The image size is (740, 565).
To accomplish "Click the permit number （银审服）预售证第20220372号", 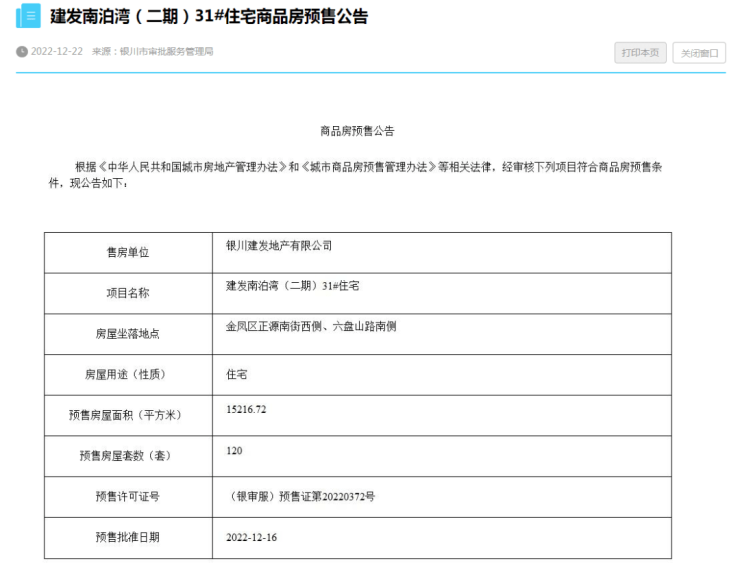I will [301, 497].
